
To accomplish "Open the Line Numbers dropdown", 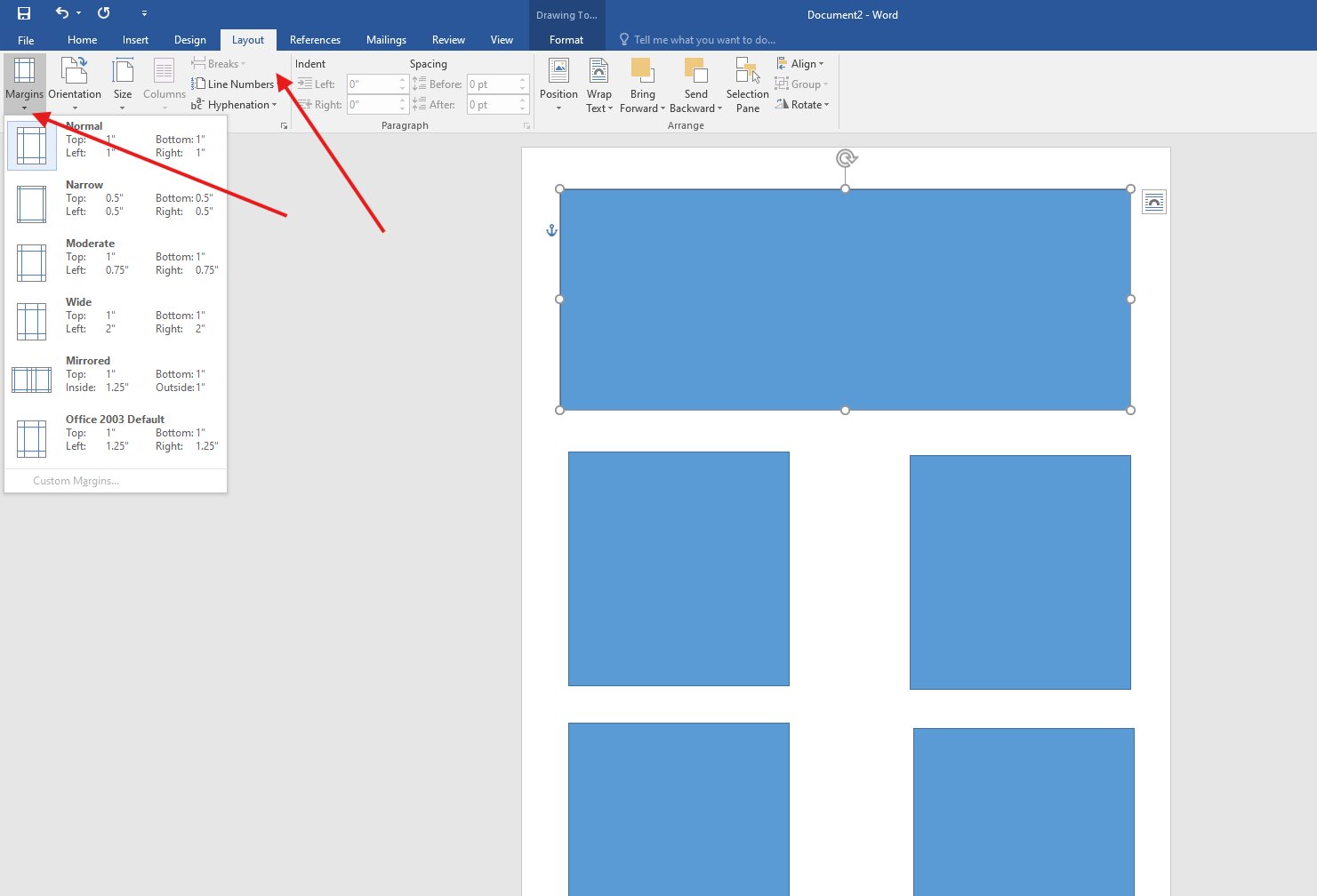I will (234, 84).
